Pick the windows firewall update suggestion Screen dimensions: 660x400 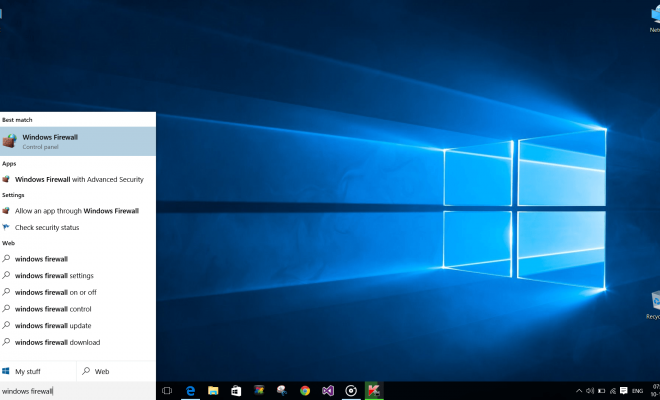tap(78, 325)
